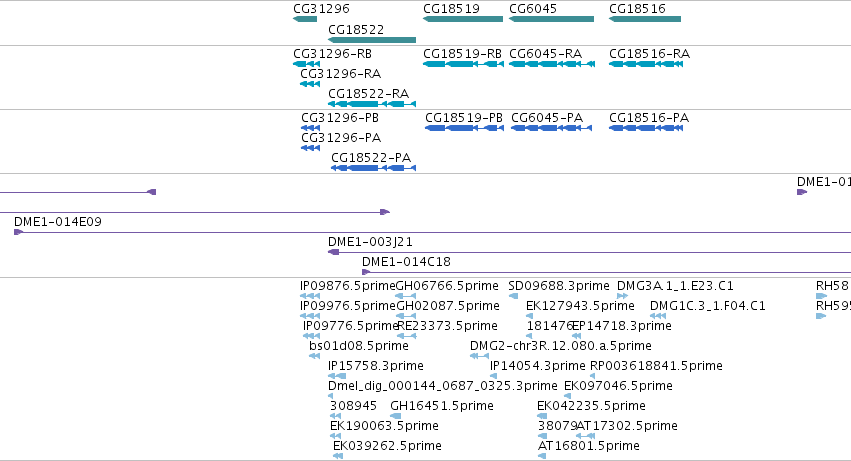Click the CG31296-RA transcript label

tap(340, 74)
